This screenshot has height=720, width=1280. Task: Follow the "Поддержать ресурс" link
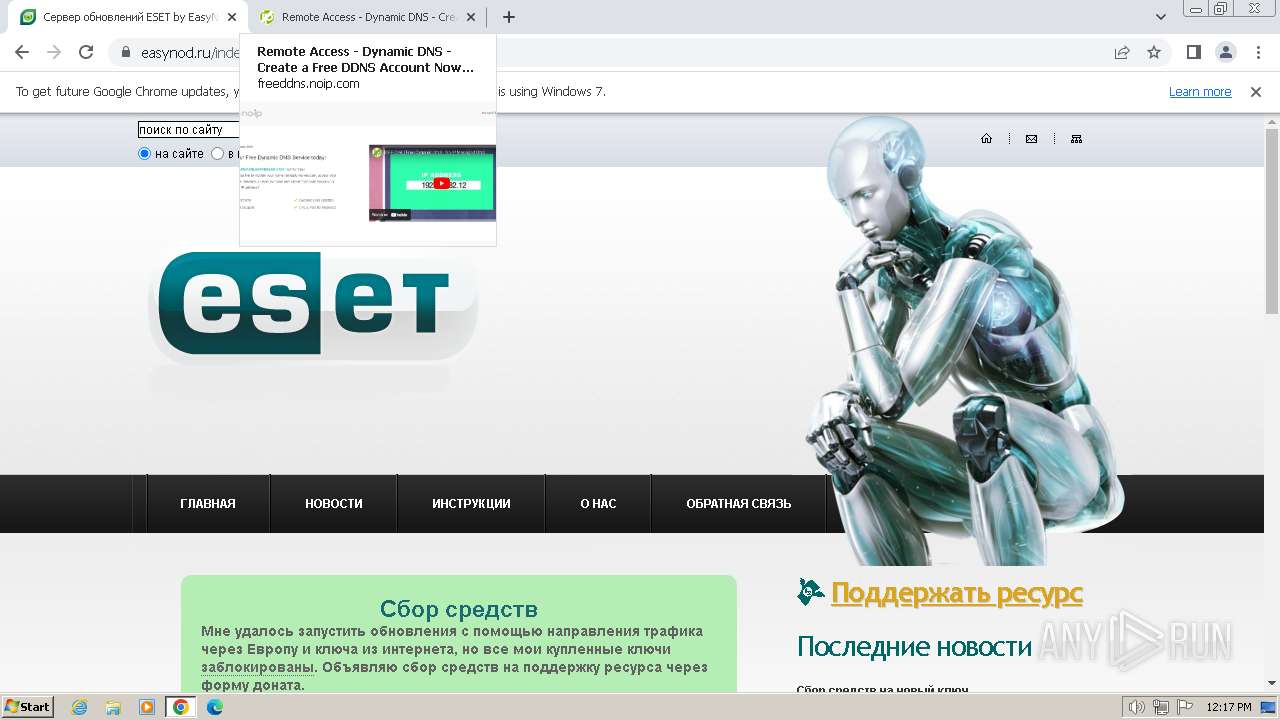click(957, 593)
